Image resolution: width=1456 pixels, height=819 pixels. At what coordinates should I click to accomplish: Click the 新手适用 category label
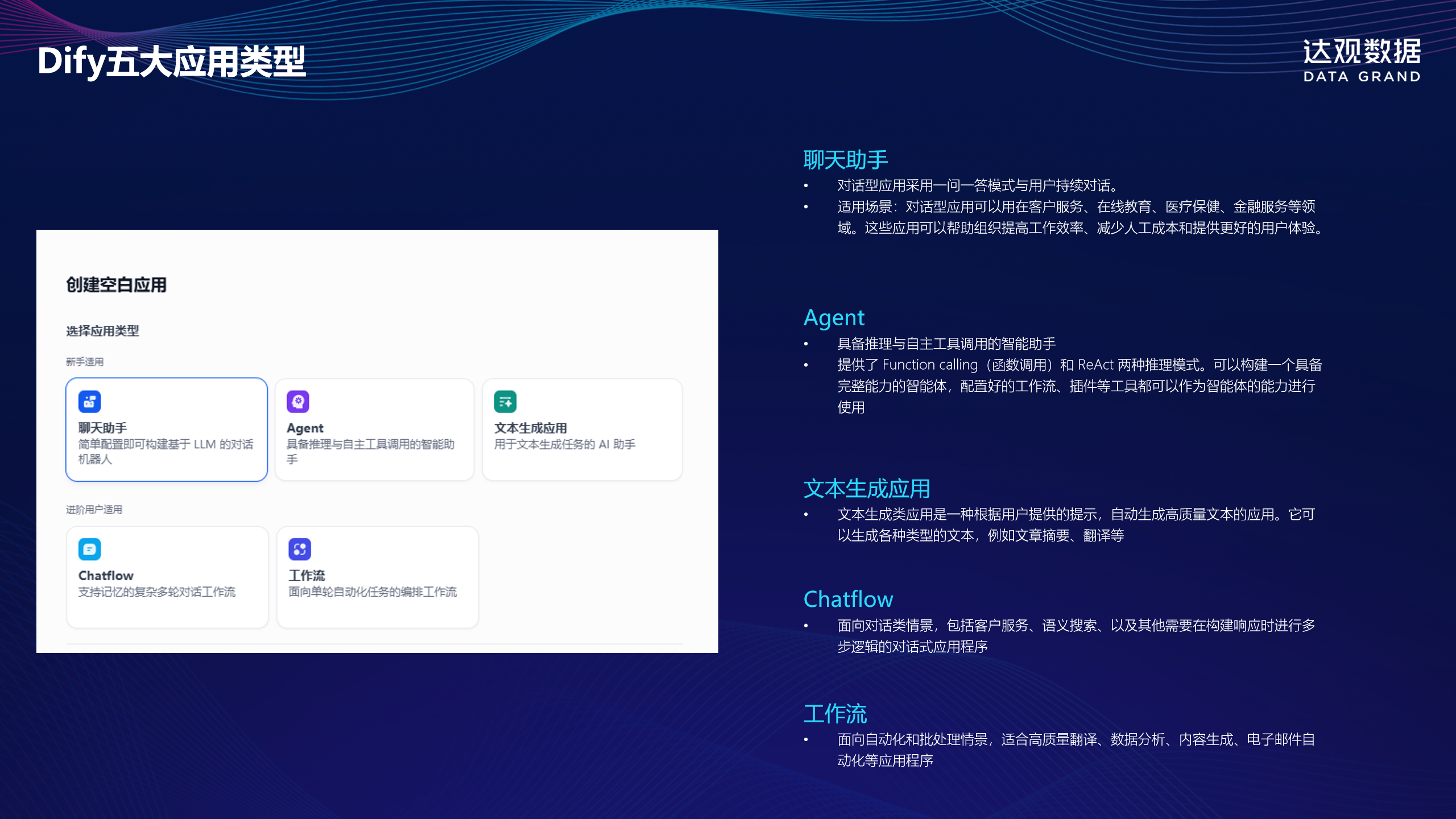pos(85,362)
